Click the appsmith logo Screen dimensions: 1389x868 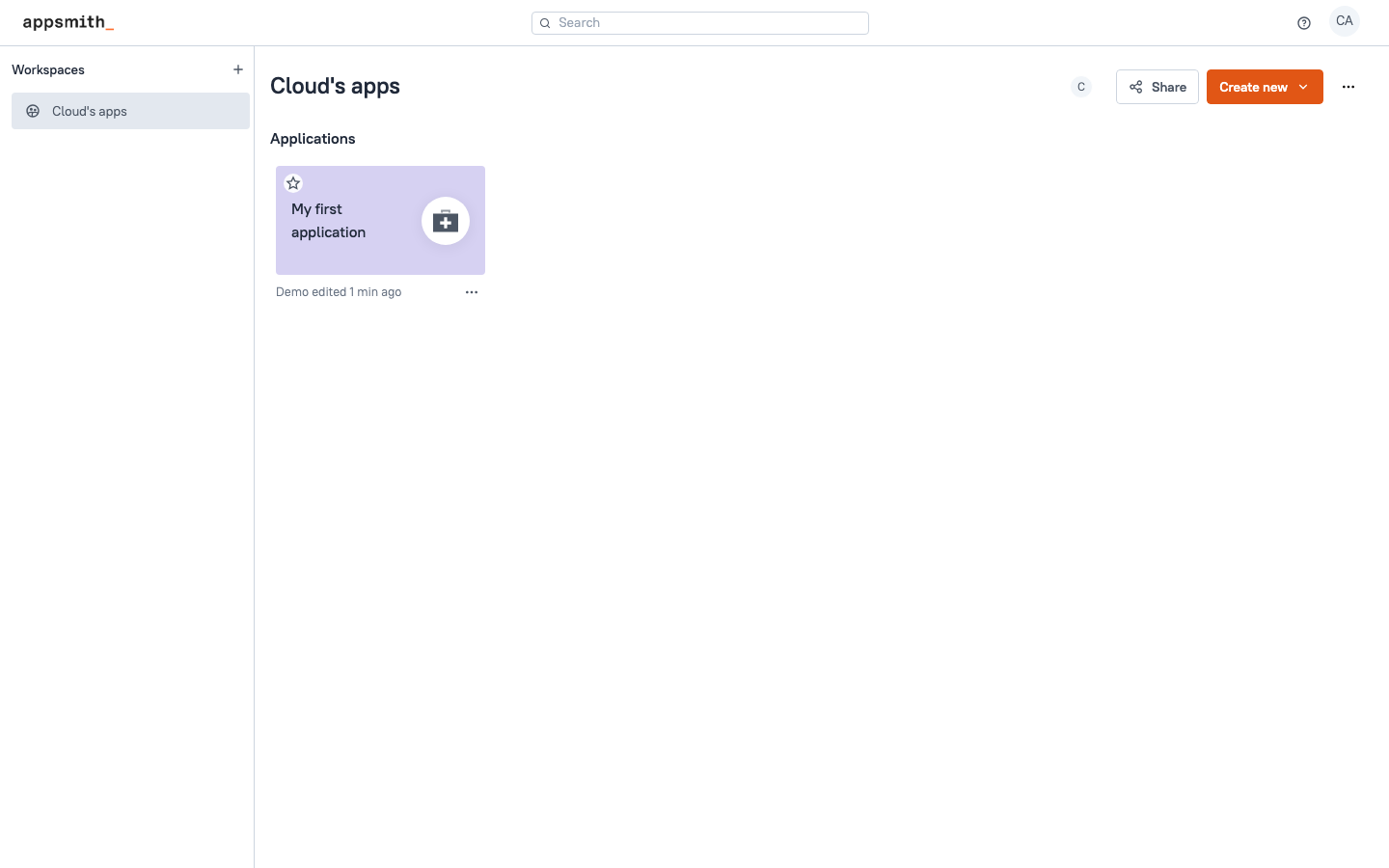[68, 22]
